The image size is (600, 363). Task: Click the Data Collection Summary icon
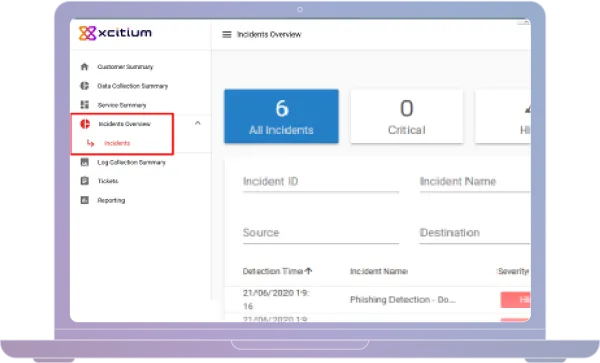click(85, 86)
